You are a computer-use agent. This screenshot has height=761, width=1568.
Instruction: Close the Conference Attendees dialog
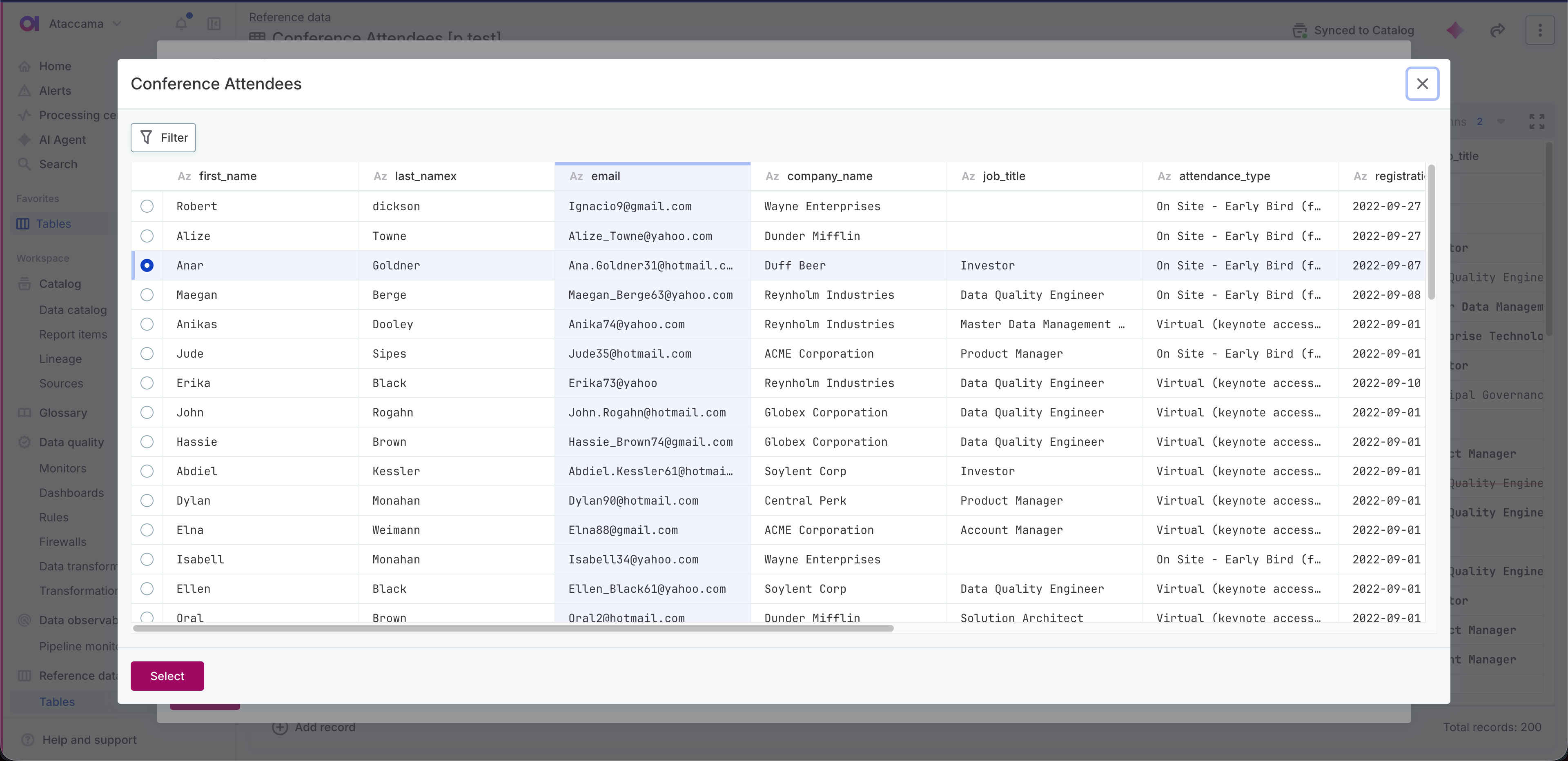[1422, 83]
